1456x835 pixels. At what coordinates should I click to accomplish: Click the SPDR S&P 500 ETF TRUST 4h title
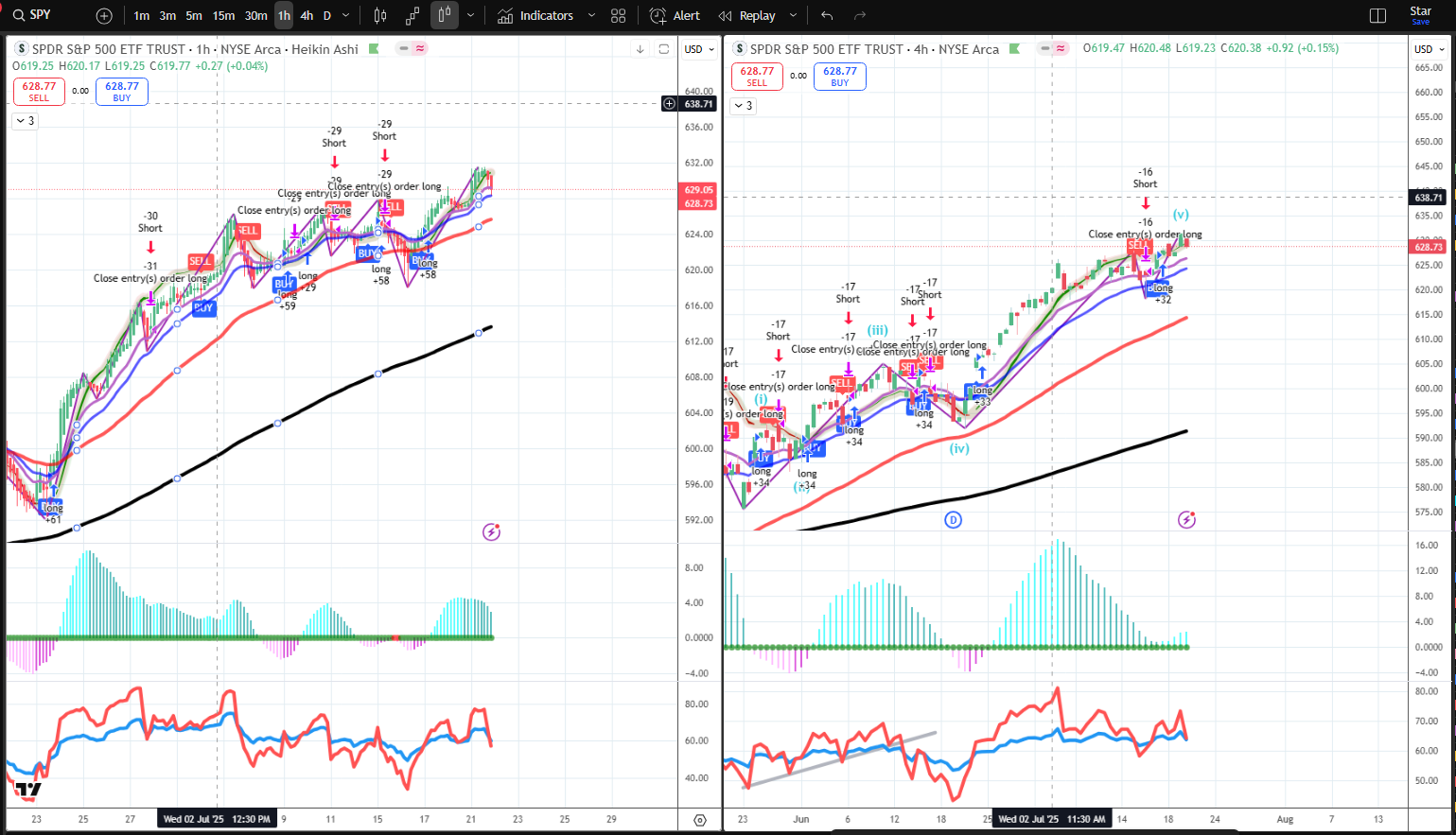click(874, 49)
